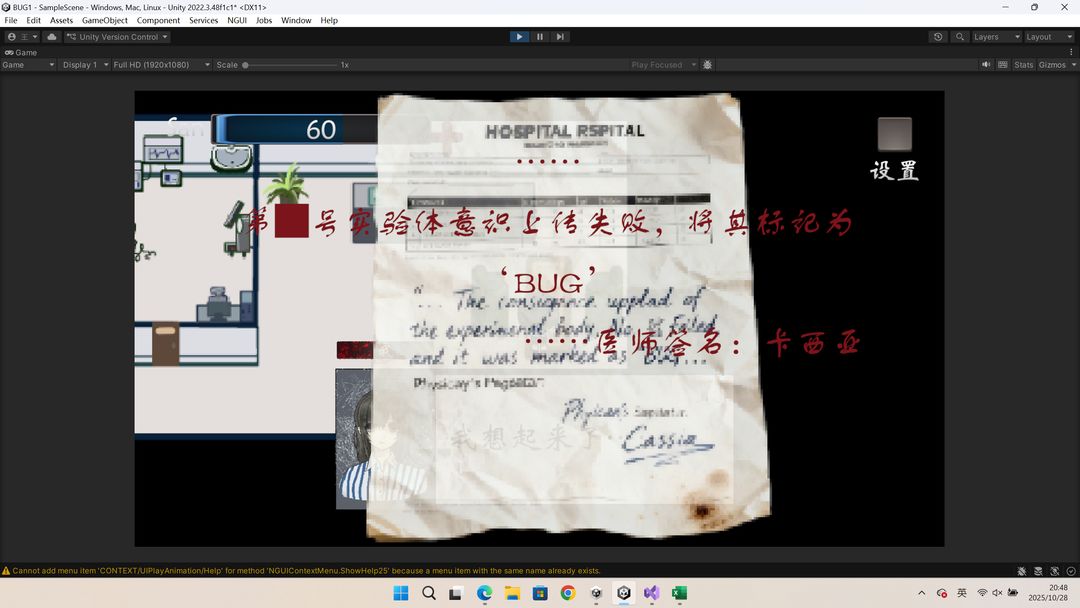Image resolution: width=1080 pixels, height=608 pixels.
Task: Click the Unity search magnifier icon
Action: 960,37
